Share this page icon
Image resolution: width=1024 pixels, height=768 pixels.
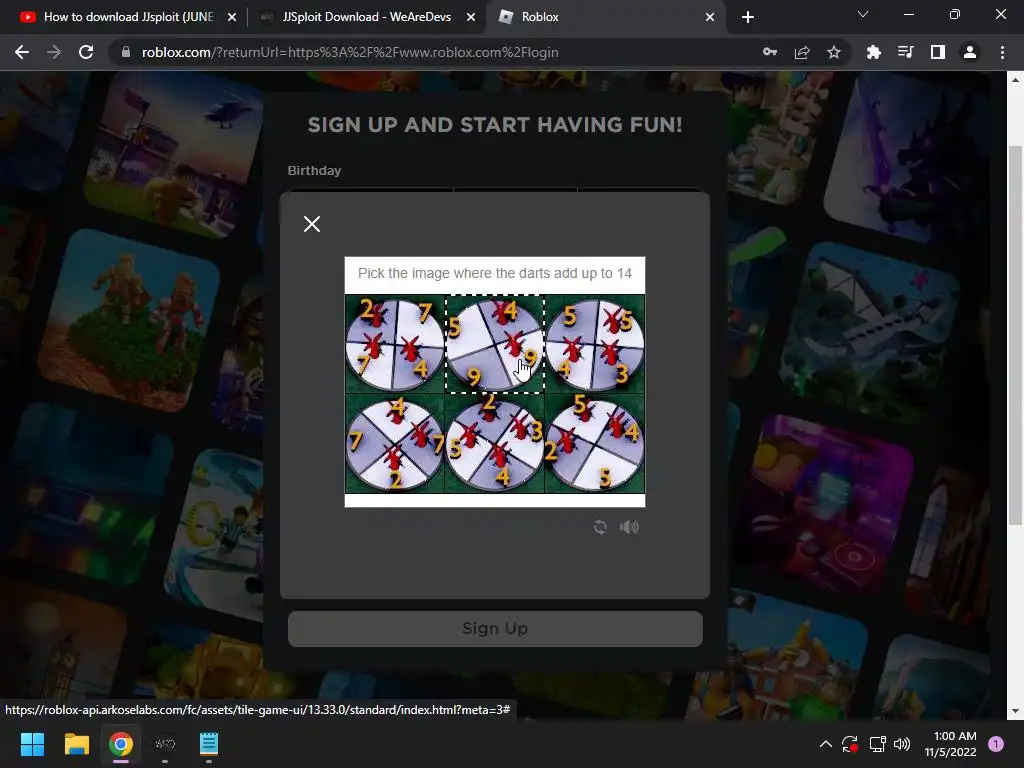(x=802, y=52)
